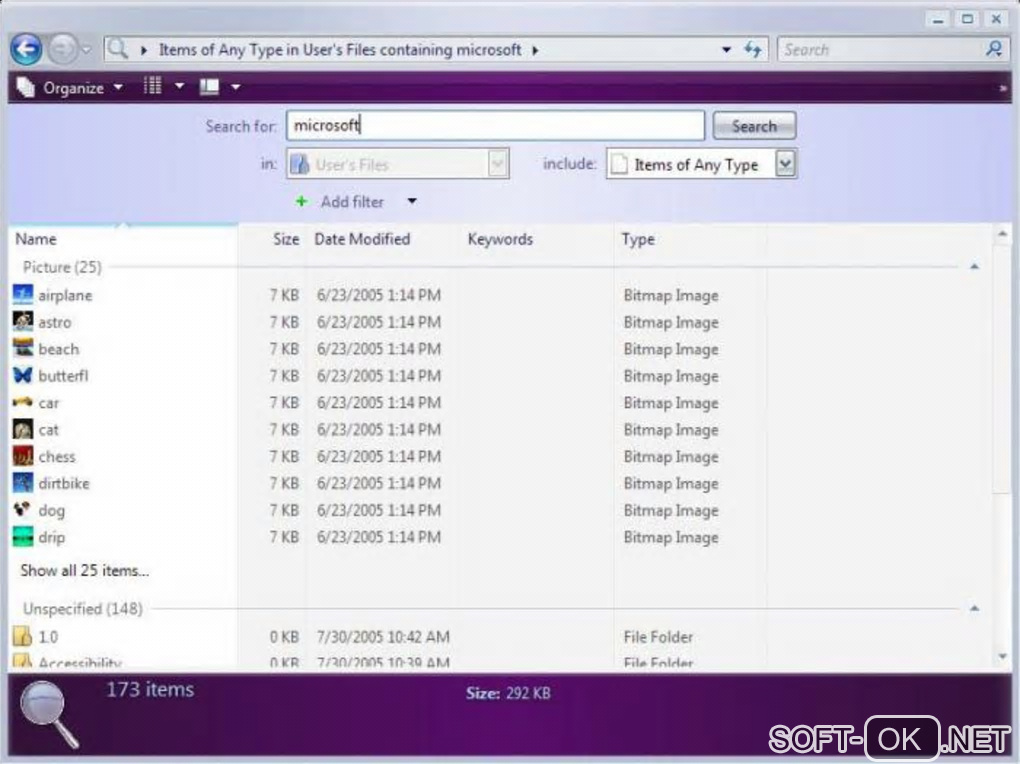This screenshot has height=764, width=1020.
Task: Select the car bitmap icon
Action: point(23,402)
